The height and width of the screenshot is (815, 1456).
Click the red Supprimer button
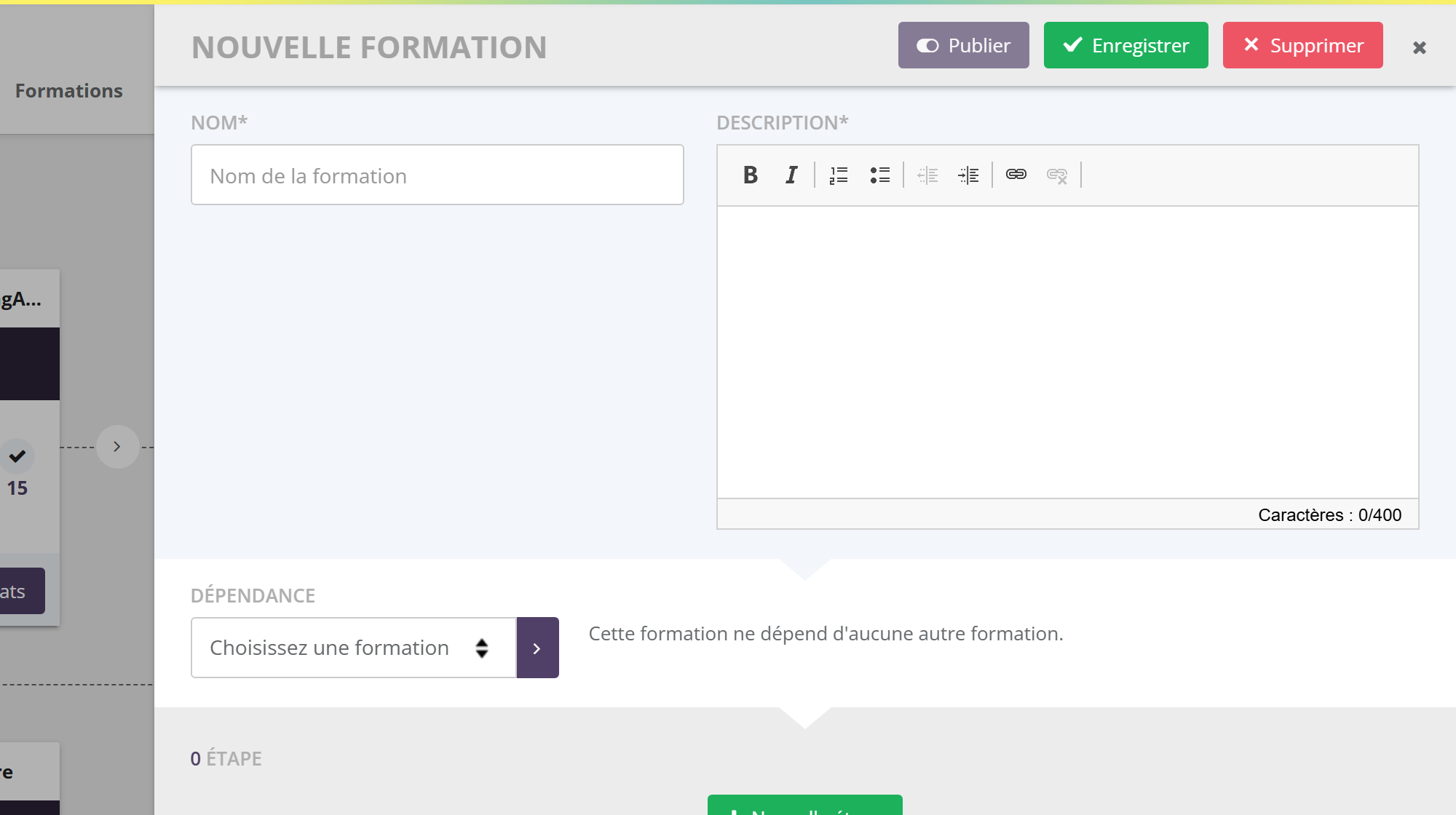[x=1302, y=45]
